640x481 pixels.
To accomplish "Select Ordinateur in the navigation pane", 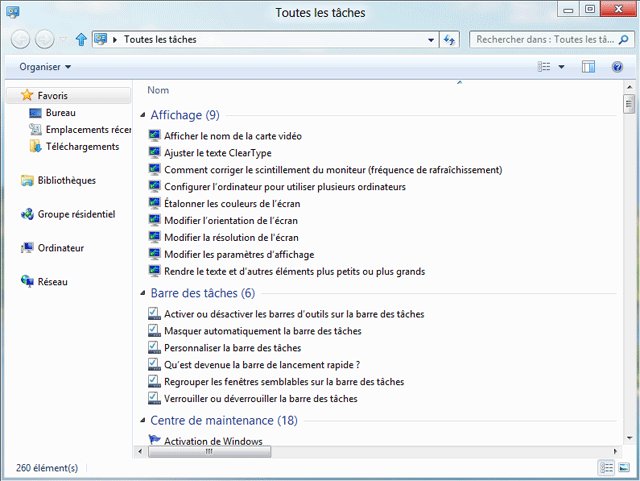I will pyautogui.click(x=60, y=248).
